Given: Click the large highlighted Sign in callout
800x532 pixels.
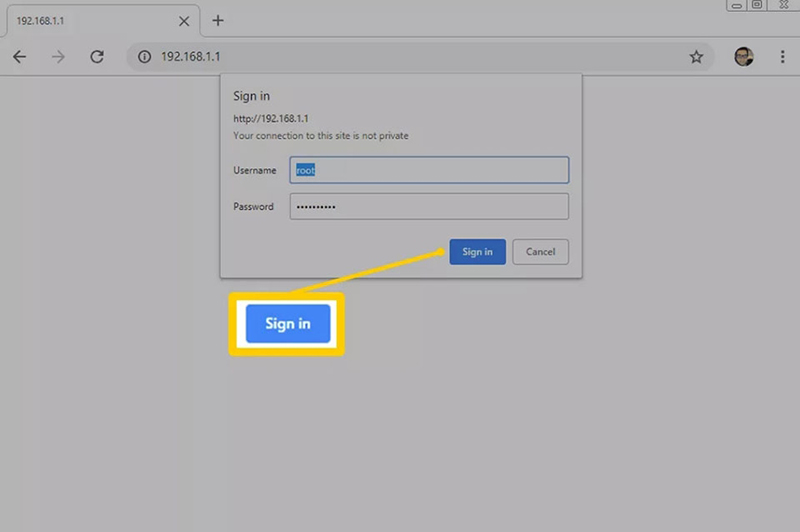Looking at the screenshot, I should (x=287, y=324).
